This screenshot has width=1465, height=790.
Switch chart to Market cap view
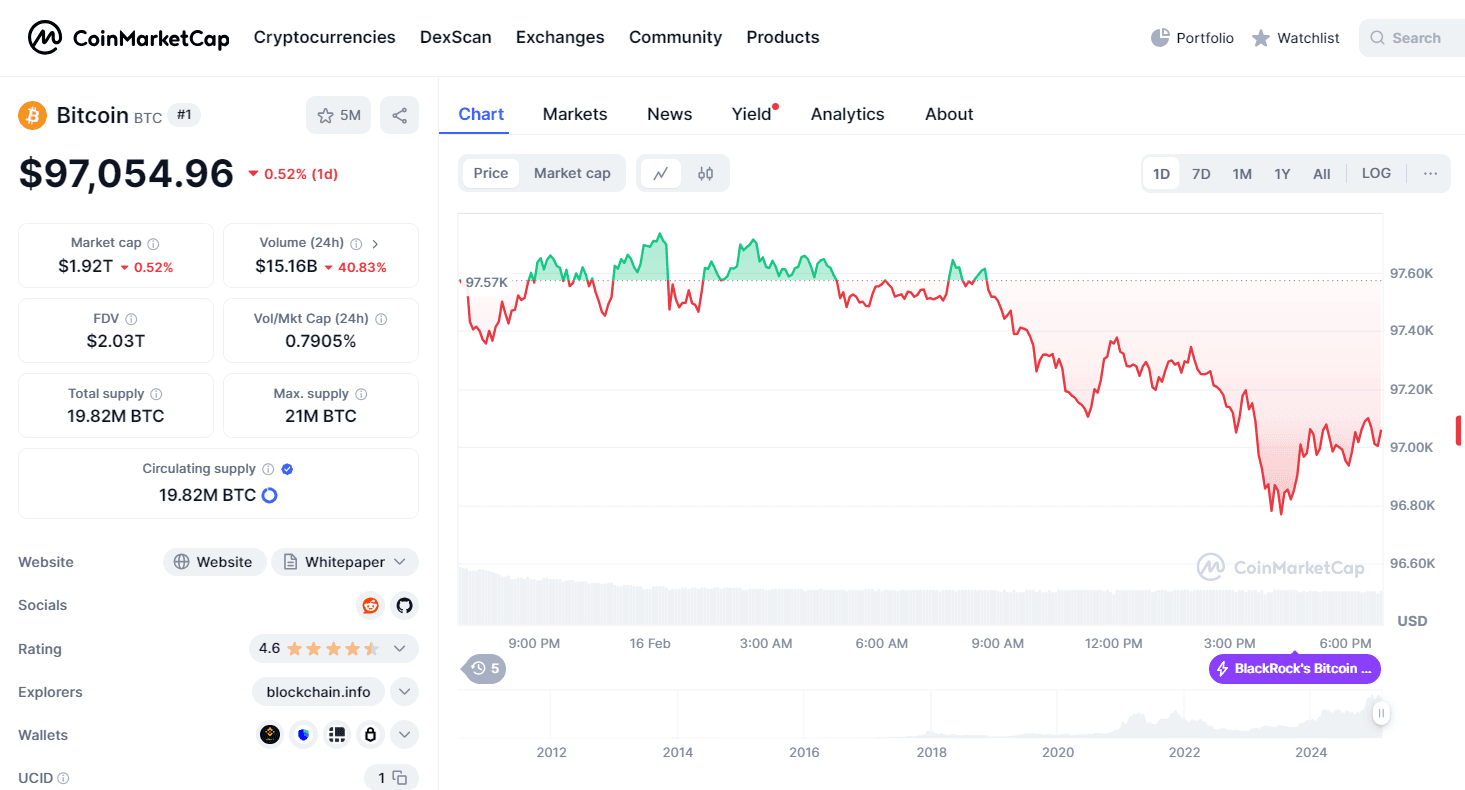pyautogui.click(x=572, y=173)
